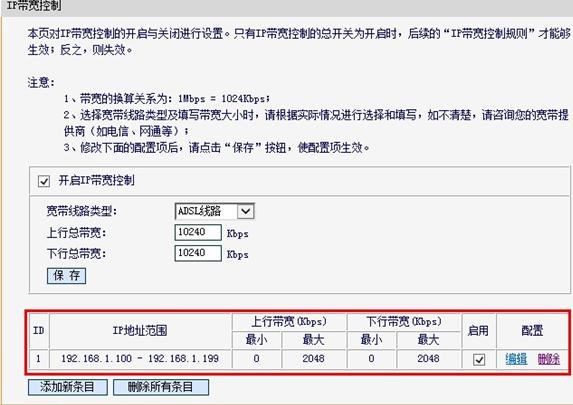Image resolution: width=573 pixels, height=405 pixels.
Task: Click the 2048 value under 上行带宽 最大
Action: (x=314, y=359)
